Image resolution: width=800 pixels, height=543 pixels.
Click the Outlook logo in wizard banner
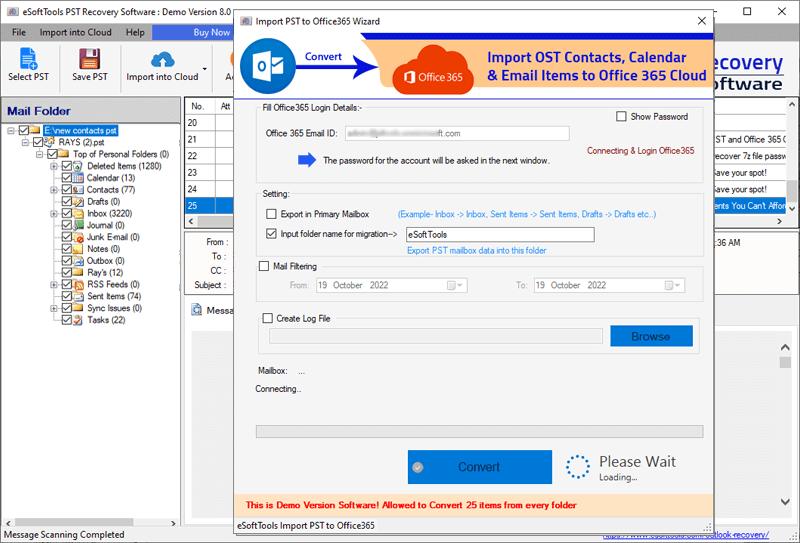coord(268,66)
